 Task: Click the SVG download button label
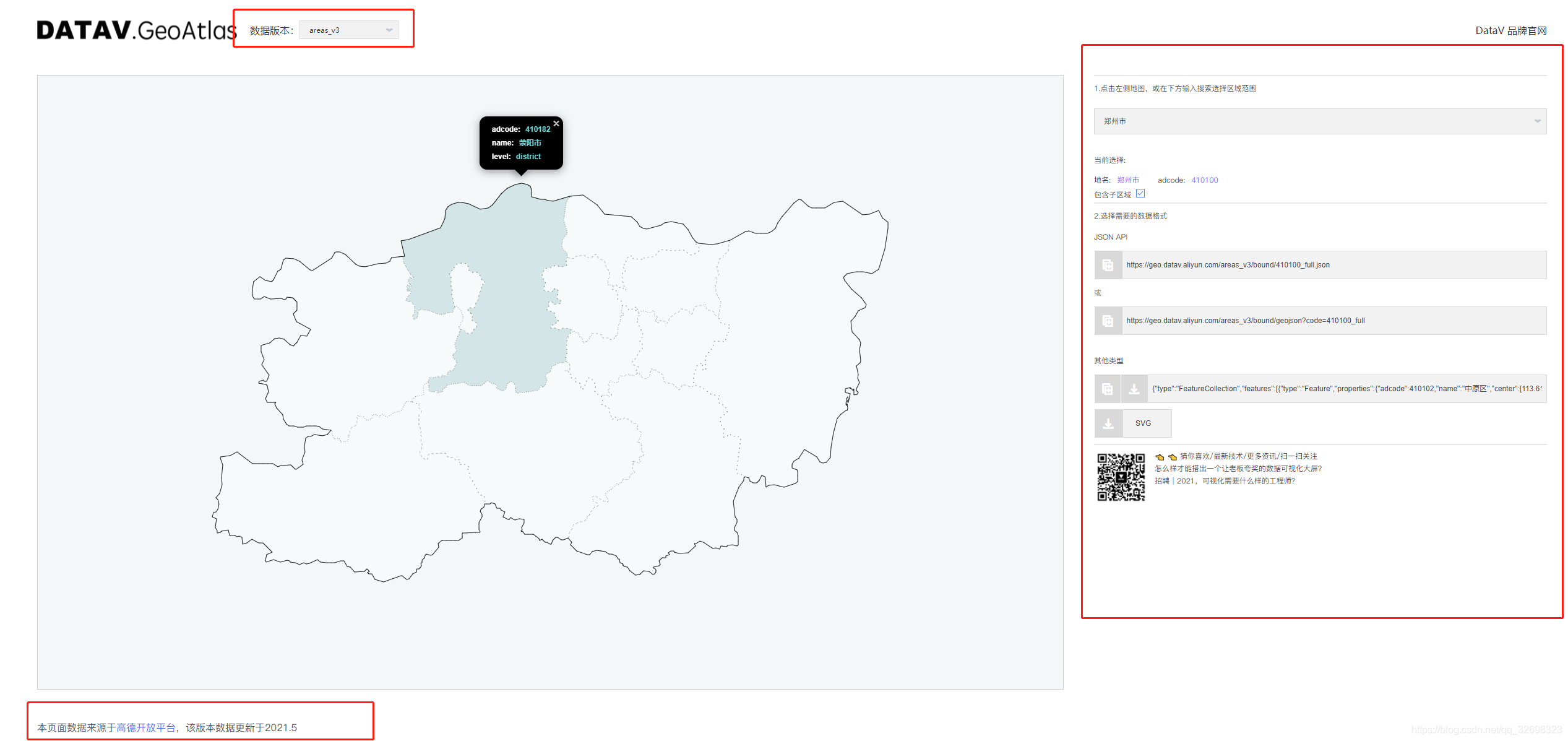[1143, 423]
